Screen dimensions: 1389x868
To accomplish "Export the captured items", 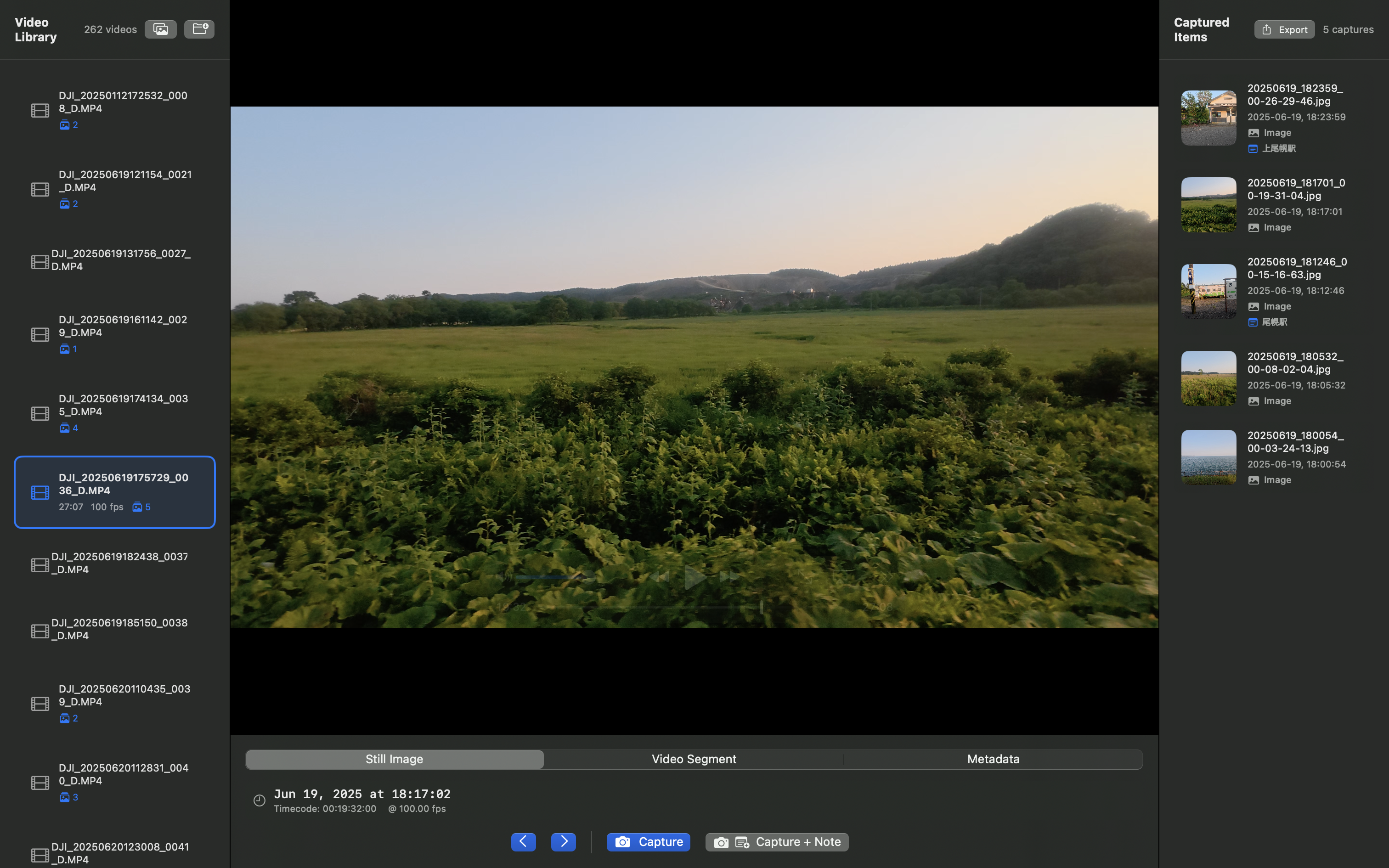I will coord(1283,28).
